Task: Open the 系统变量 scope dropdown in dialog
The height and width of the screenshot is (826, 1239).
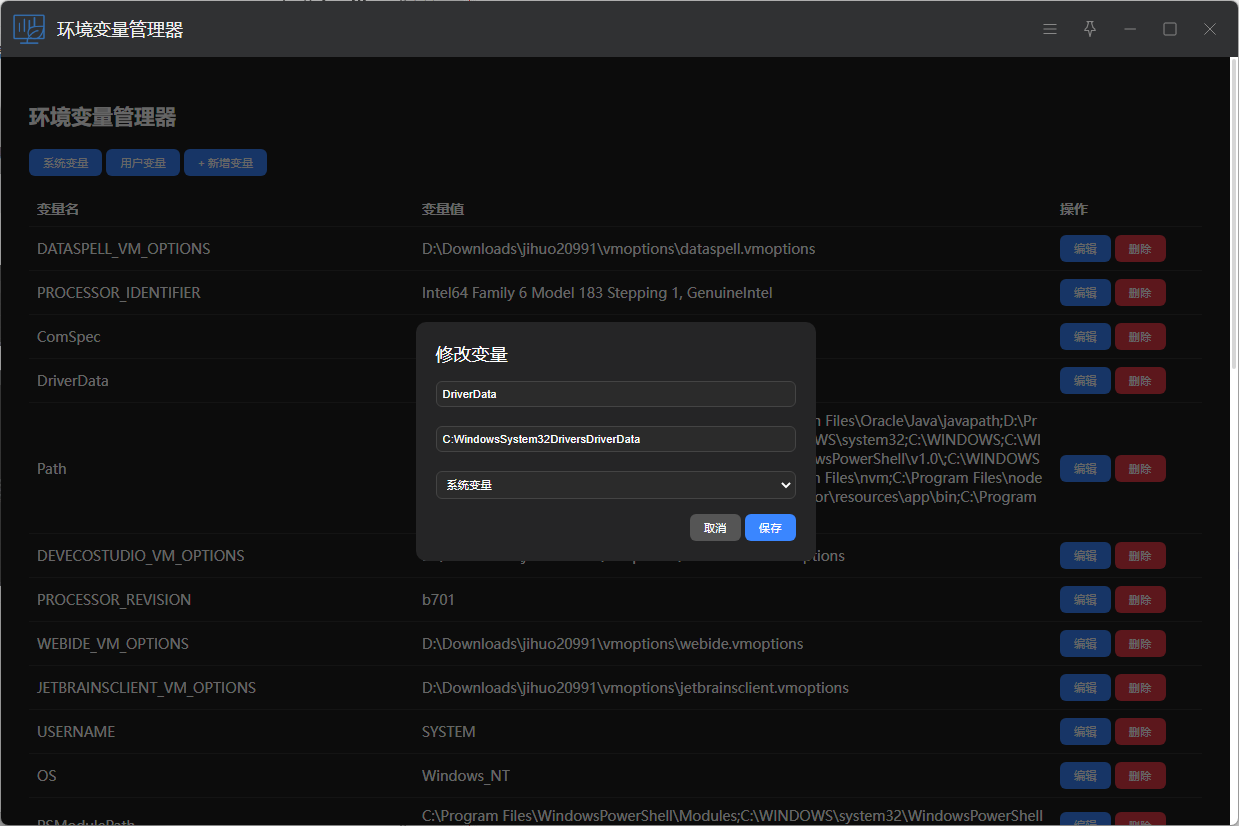Action: coord(615,485)
